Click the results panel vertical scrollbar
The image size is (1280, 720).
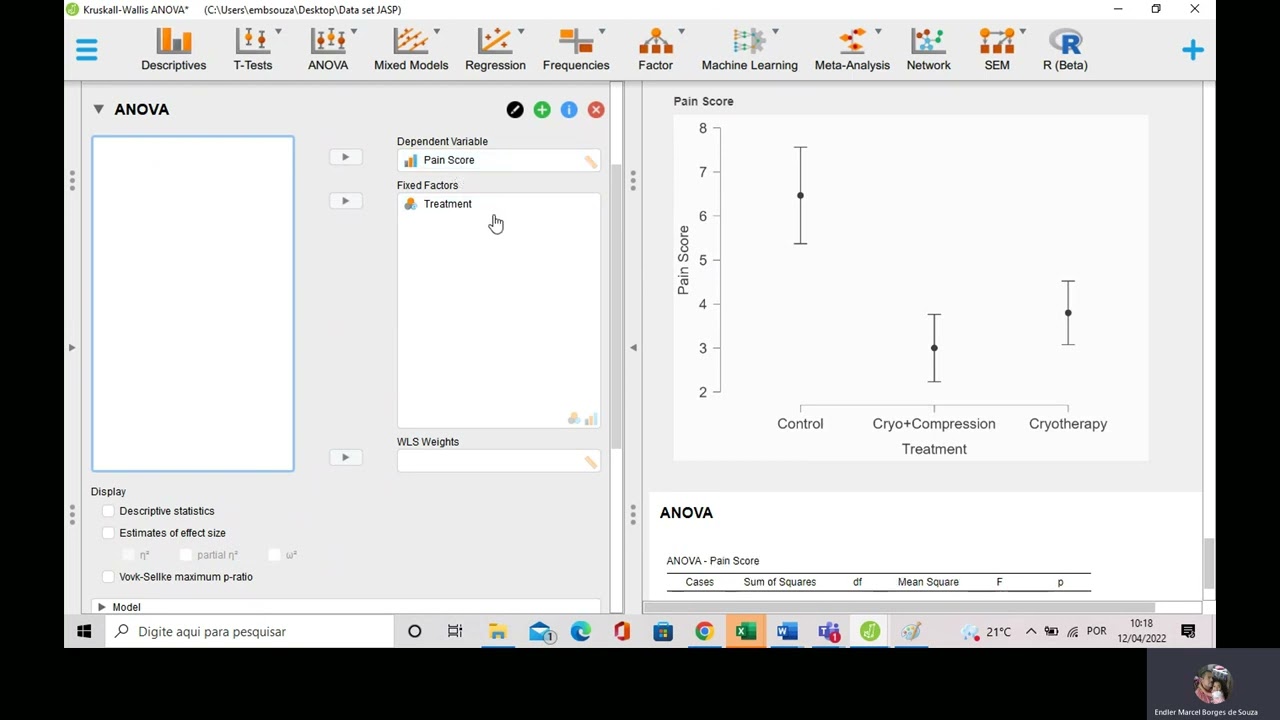coord(1208,563)
